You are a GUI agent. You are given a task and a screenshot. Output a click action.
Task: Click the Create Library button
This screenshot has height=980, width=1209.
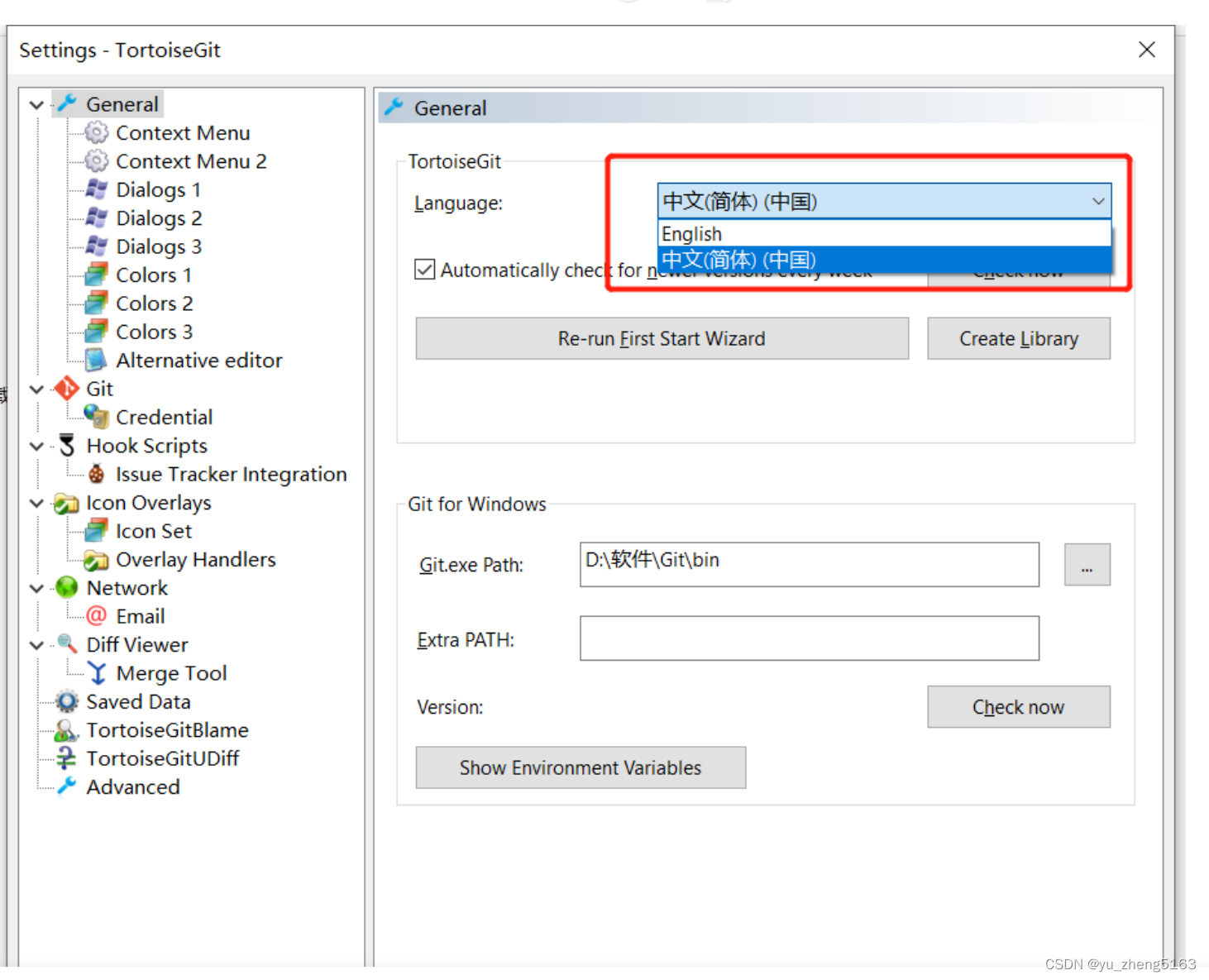[x=1018, y=338]
